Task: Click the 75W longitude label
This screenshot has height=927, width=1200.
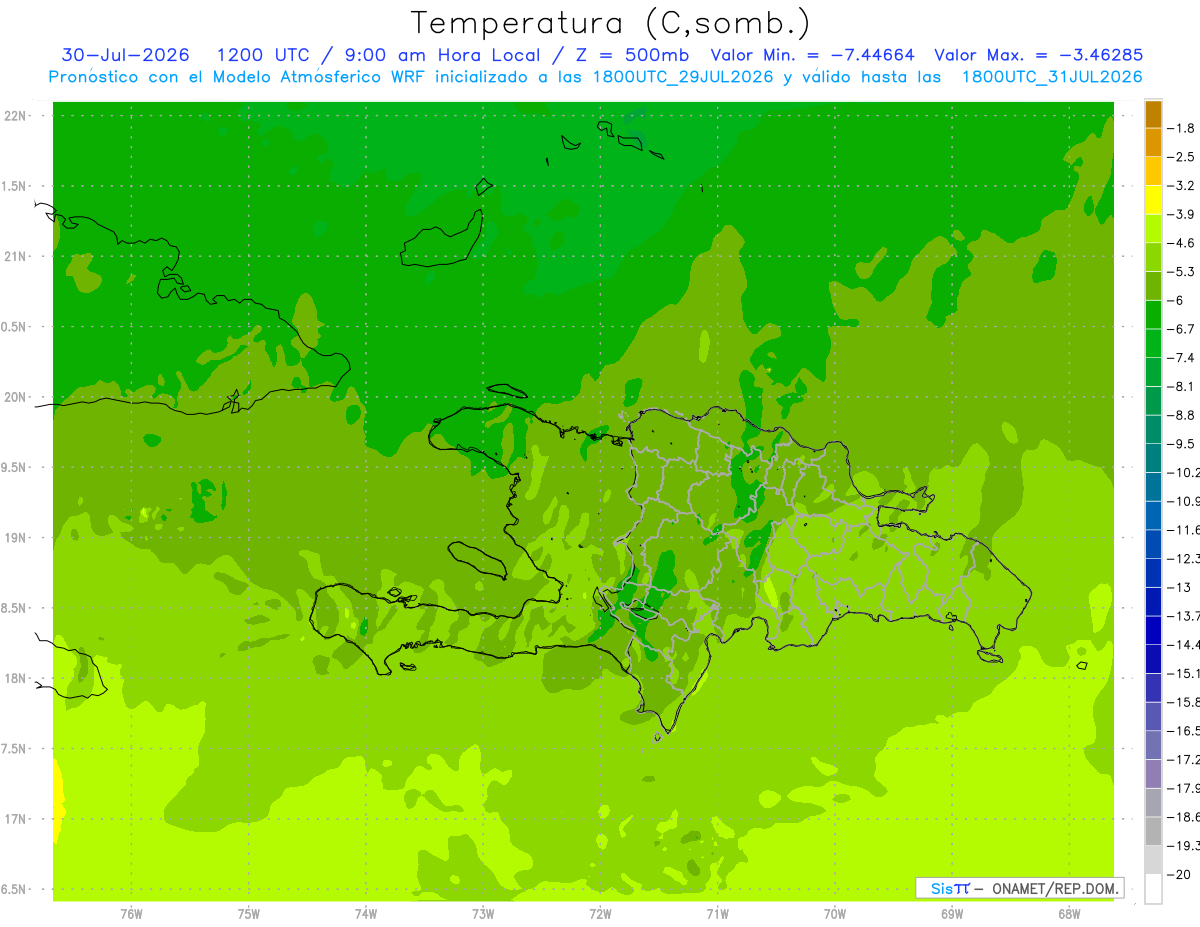Action: (x=248, y=914)
